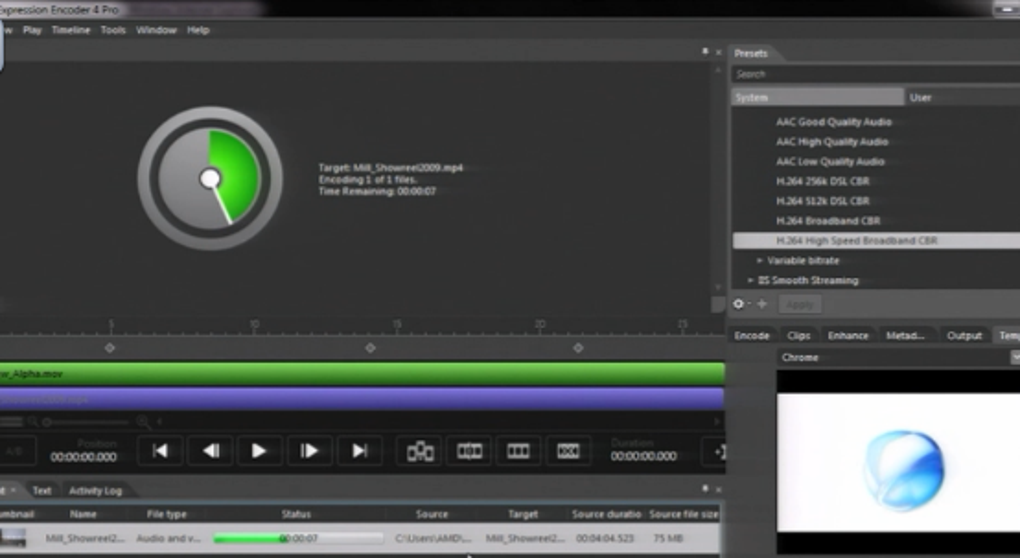Sort by the Source file size column header
The width and height of the screenshot is (1020, 558).
click(x=684, y=514)
